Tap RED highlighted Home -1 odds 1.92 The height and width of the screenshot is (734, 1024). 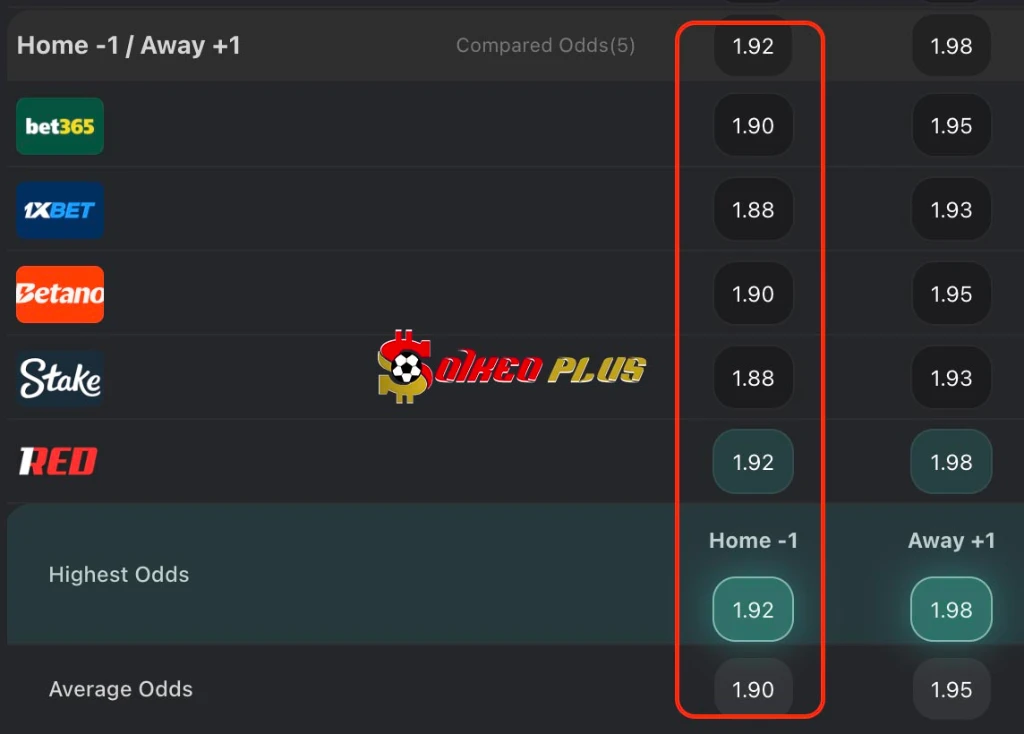tap(753, 462)
